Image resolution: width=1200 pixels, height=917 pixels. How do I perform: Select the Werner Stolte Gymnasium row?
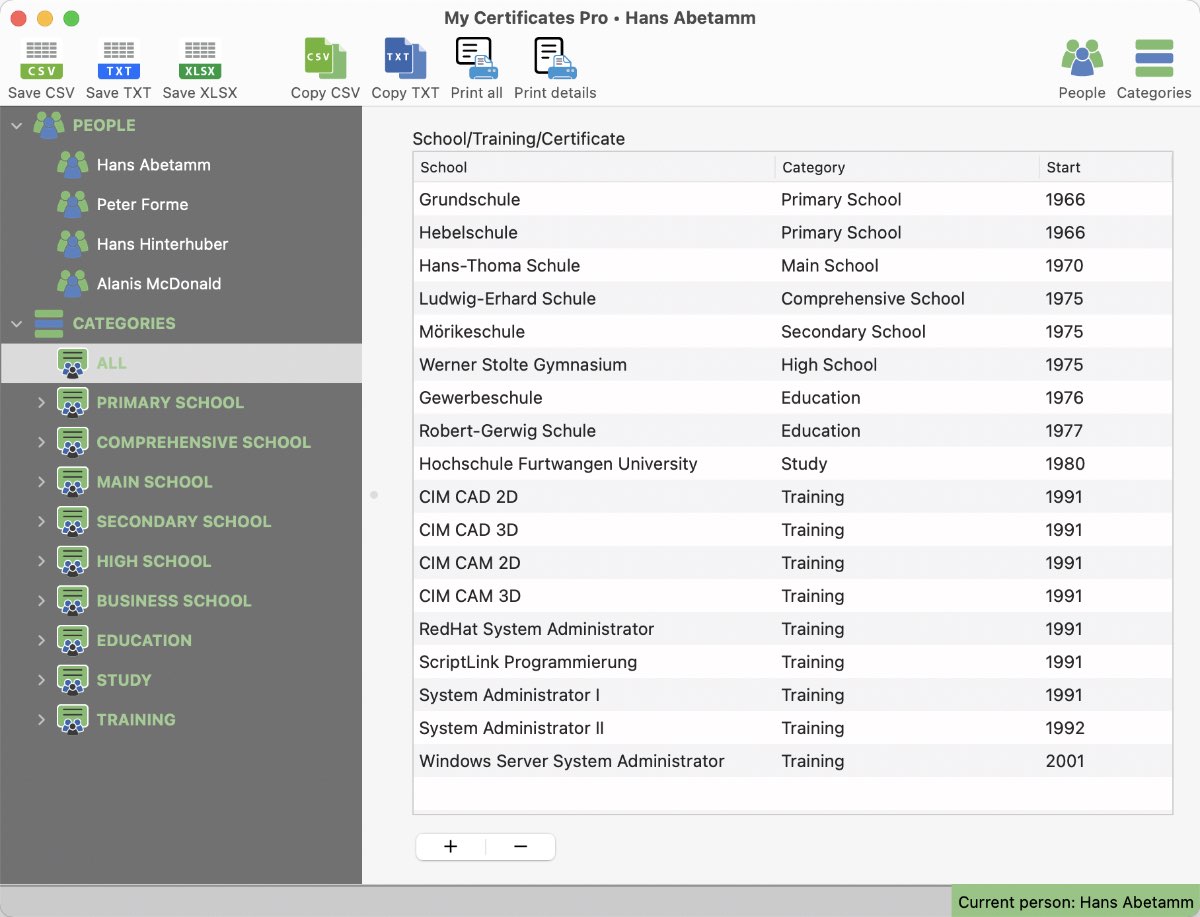[x=792, y=364]
